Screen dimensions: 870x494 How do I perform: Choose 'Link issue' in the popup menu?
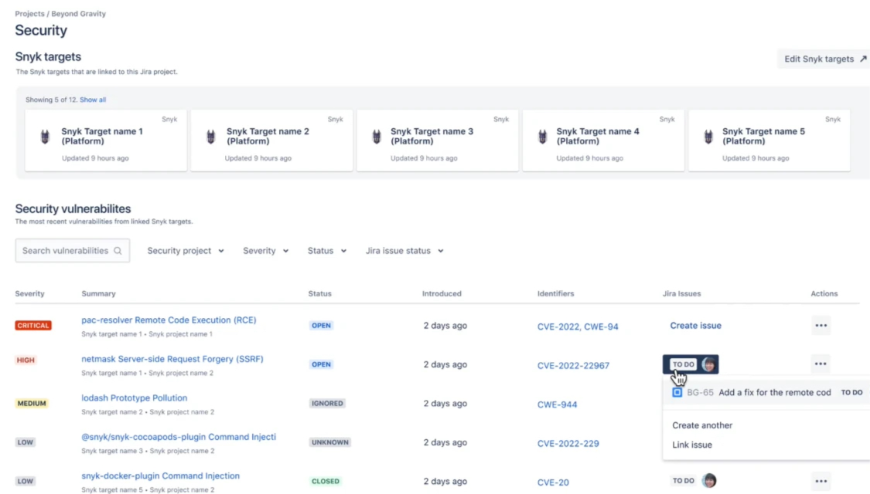pos(692,445)
